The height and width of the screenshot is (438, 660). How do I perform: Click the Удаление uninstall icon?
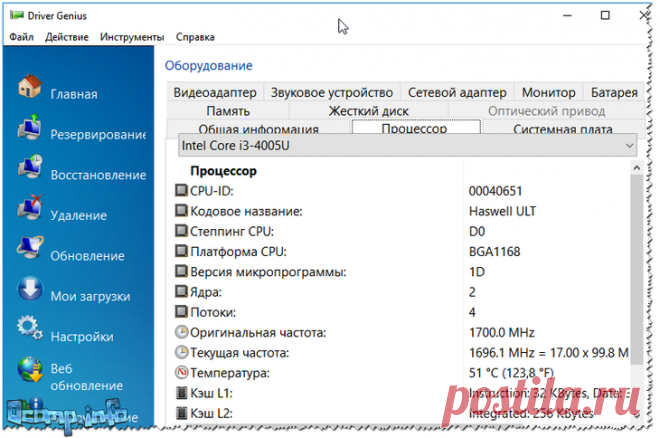point(28,211)
